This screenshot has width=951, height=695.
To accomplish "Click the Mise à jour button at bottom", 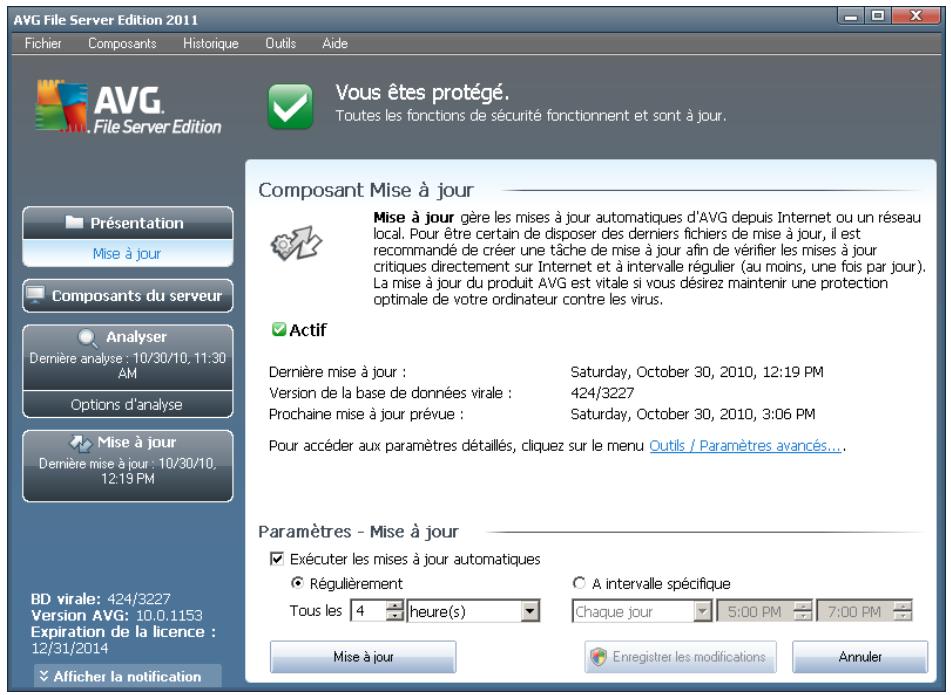I will pyautogui.click(x=363, y=657).
